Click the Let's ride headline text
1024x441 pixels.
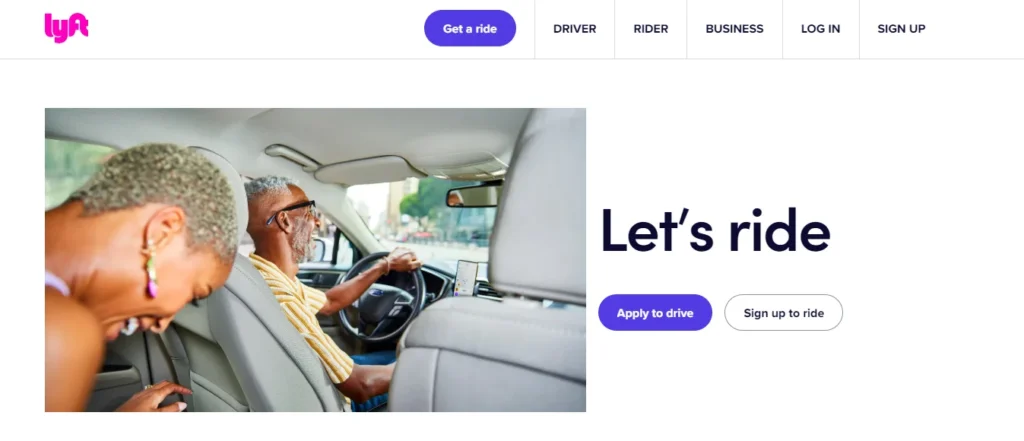(x=715, y=231)
